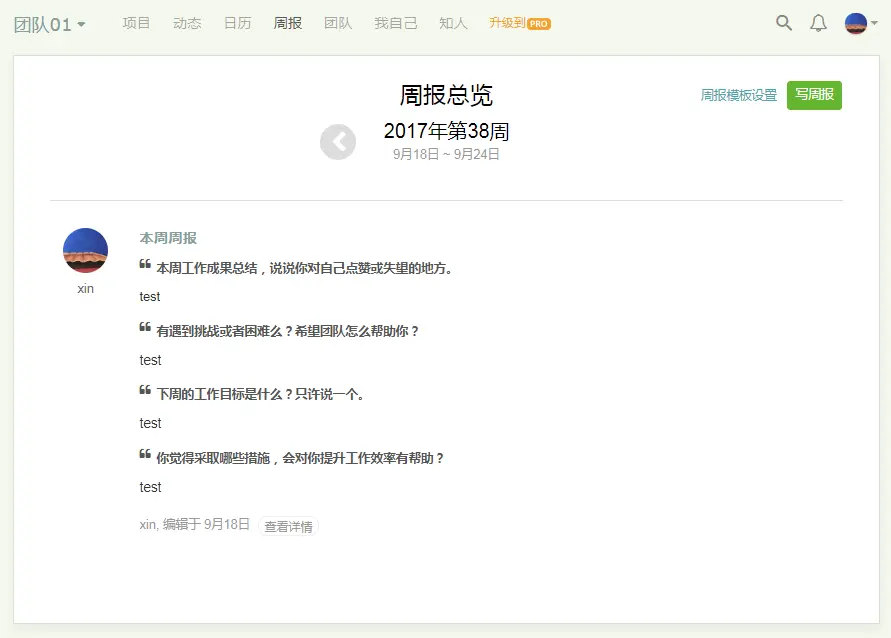Screen dimensions: 891x638
Task: Click the quote icon before 本周工作成果总结
Action: (x=145, y=264)
